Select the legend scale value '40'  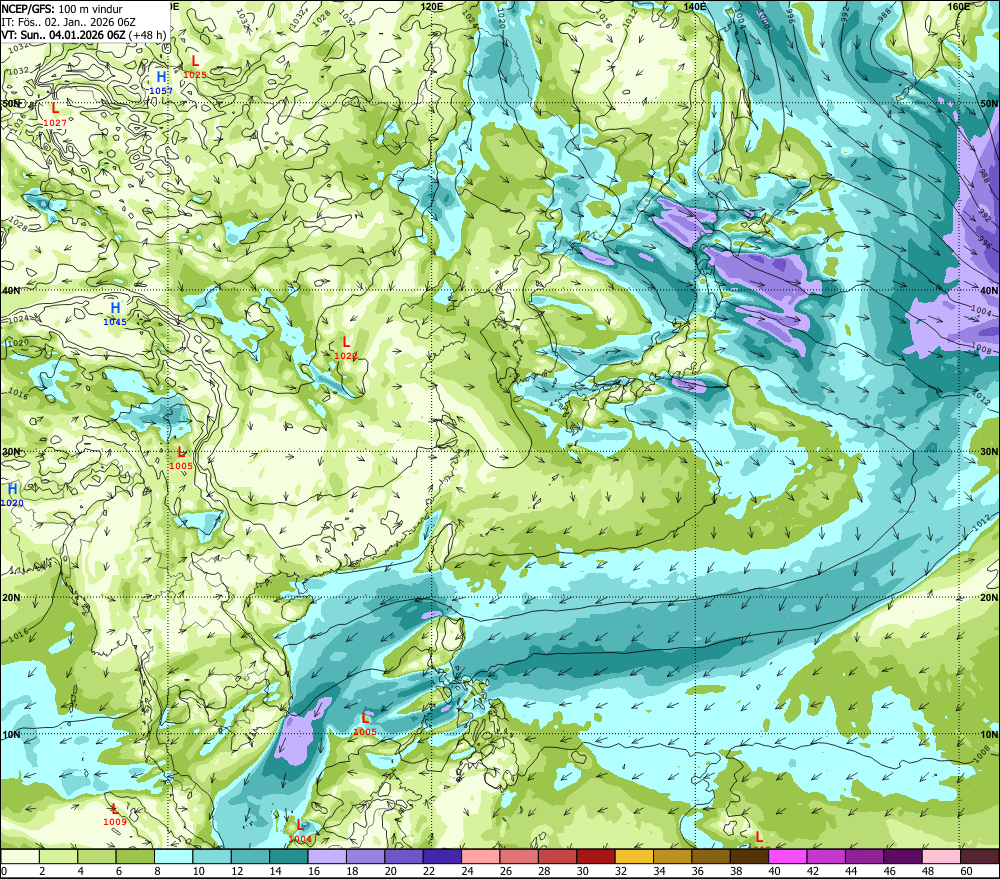point(774,871)
